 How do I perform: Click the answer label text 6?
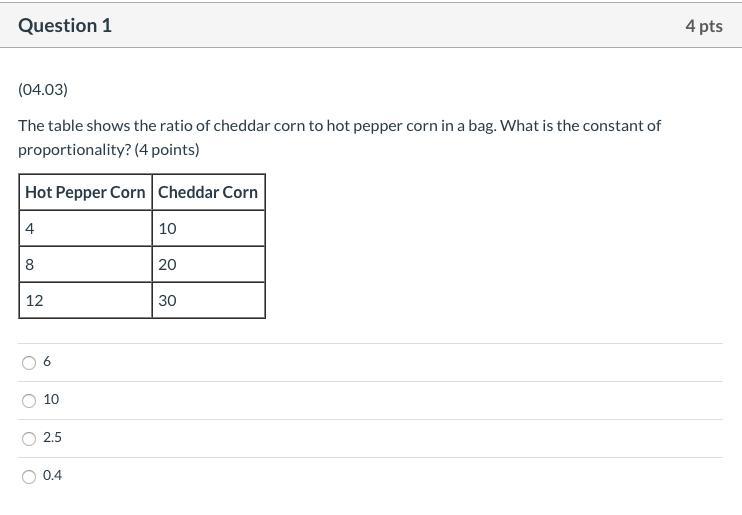click(47, 362)
